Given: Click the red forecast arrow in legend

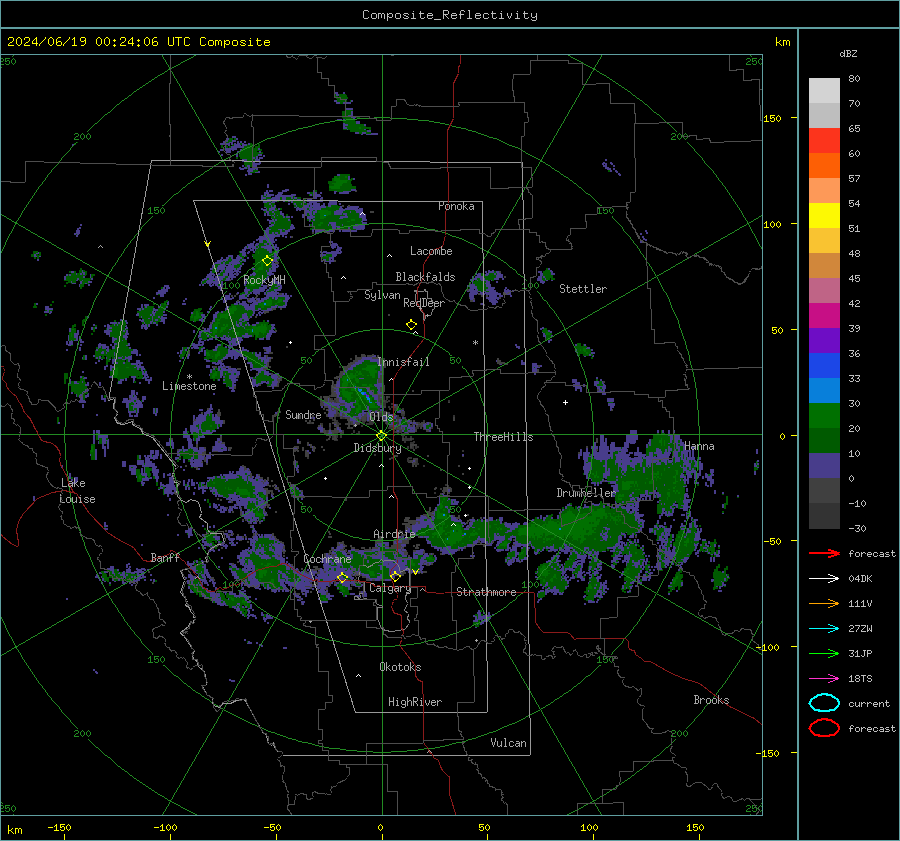Looking at the screenshot, I should (824, 553).
